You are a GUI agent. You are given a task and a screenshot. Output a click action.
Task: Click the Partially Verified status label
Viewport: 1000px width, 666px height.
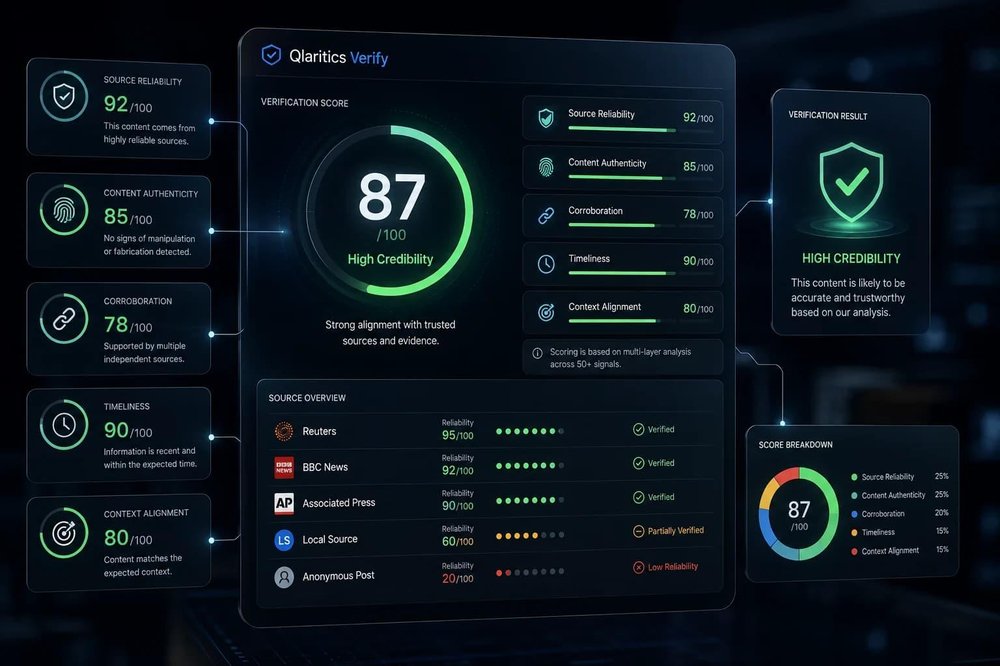(x=675, y=530)
